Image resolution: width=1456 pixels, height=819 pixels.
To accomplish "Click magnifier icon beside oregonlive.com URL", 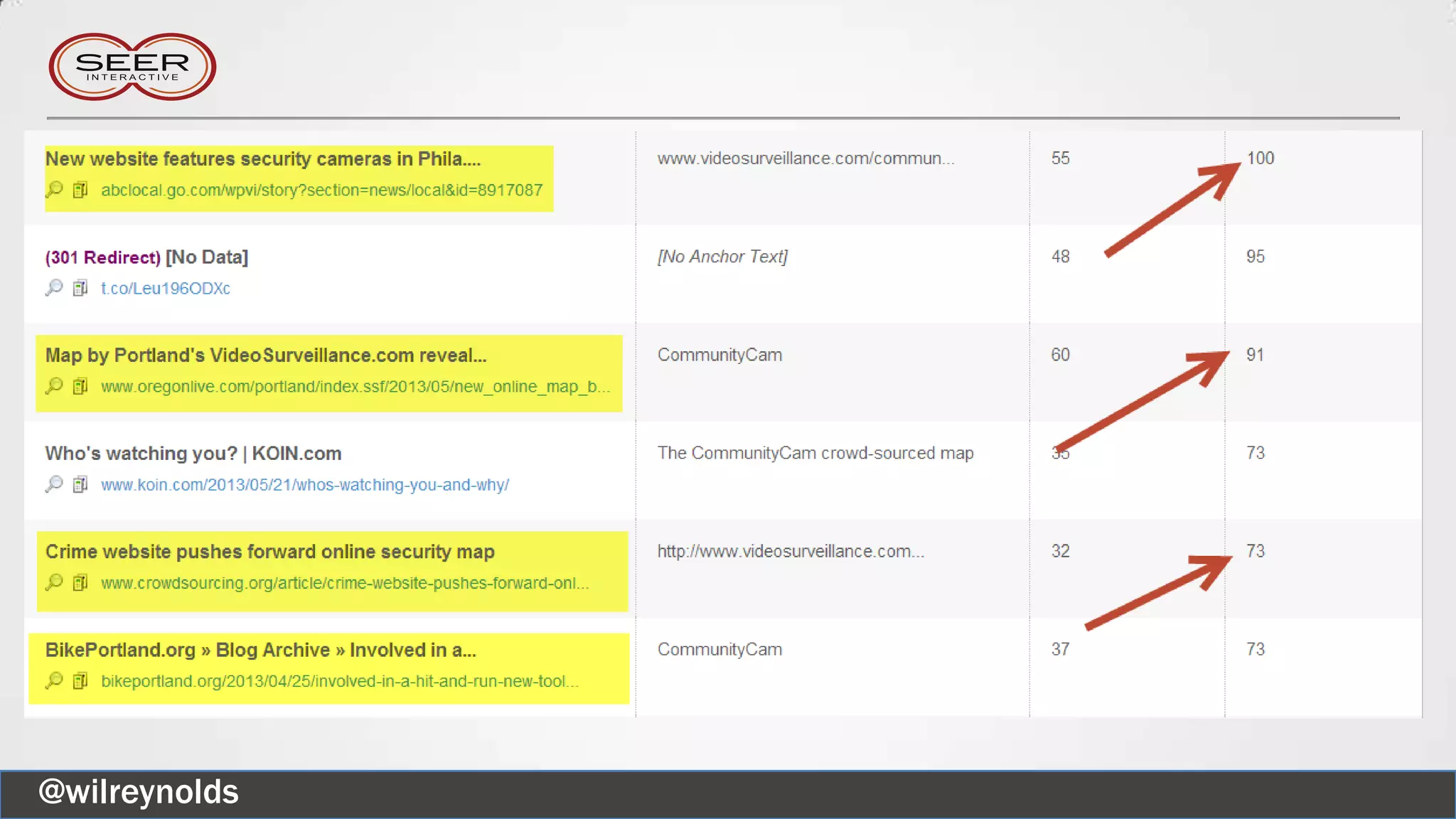I will click(x=54, y=386).
